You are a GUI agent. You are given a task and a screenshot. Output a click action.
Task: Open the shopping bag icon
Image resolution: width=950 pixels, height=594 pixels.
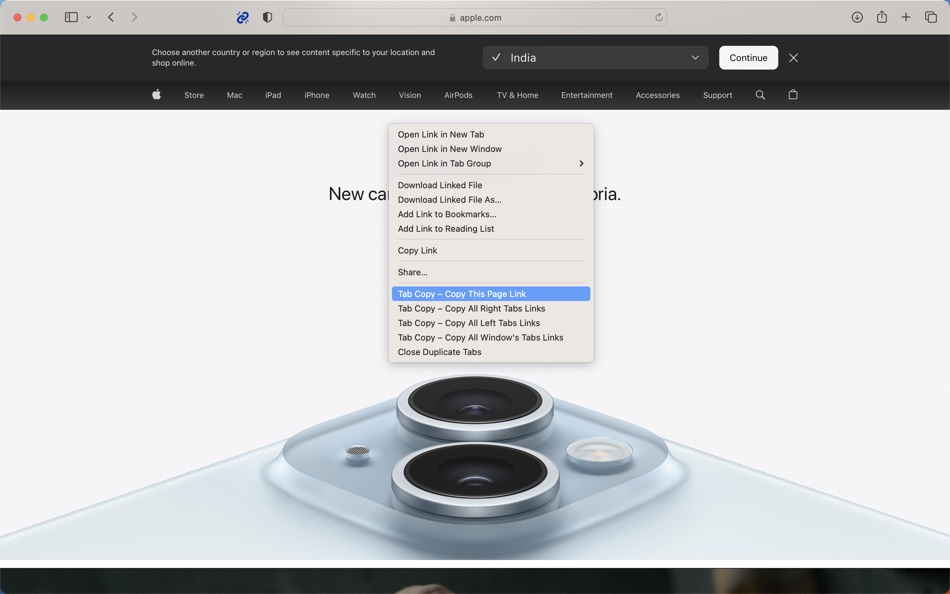click(792, 95)
